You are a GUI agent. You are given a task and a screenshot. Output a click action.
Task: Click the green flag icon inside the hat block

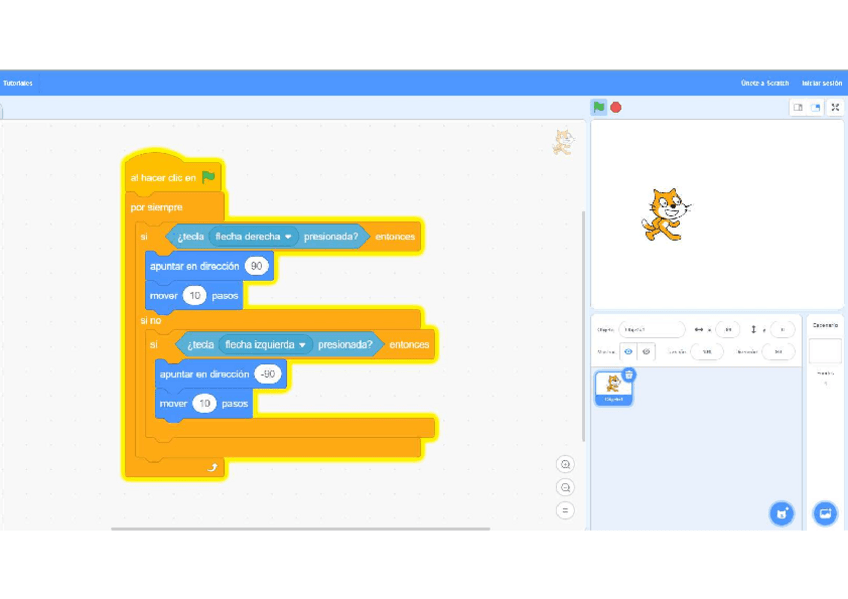(x=208, y=177)
